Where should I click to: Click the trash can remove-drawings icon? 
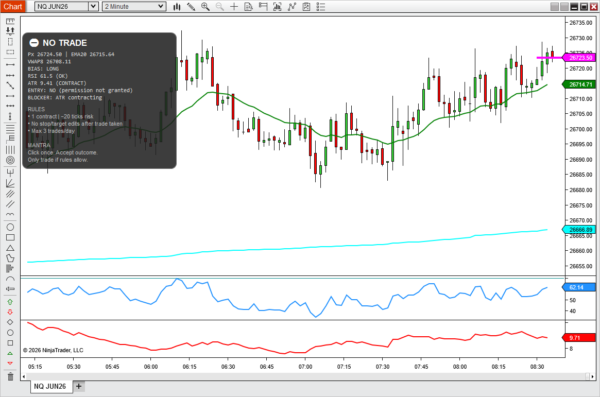pyautogui.click(x=10, y=377)
